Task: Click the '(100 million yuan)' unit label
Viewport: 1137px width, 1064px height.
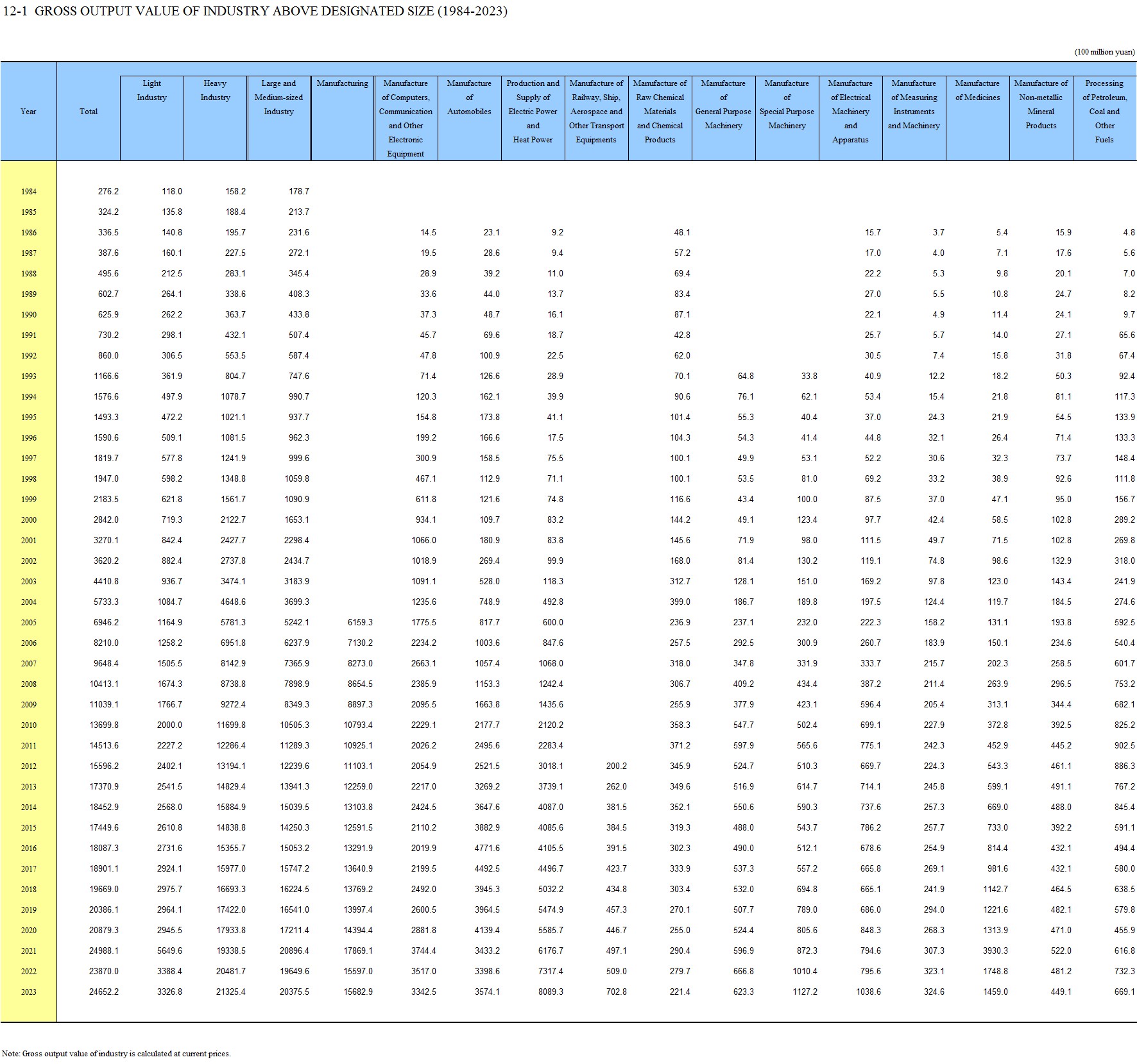Action: pyautogui.click(x=1104, y=52)
